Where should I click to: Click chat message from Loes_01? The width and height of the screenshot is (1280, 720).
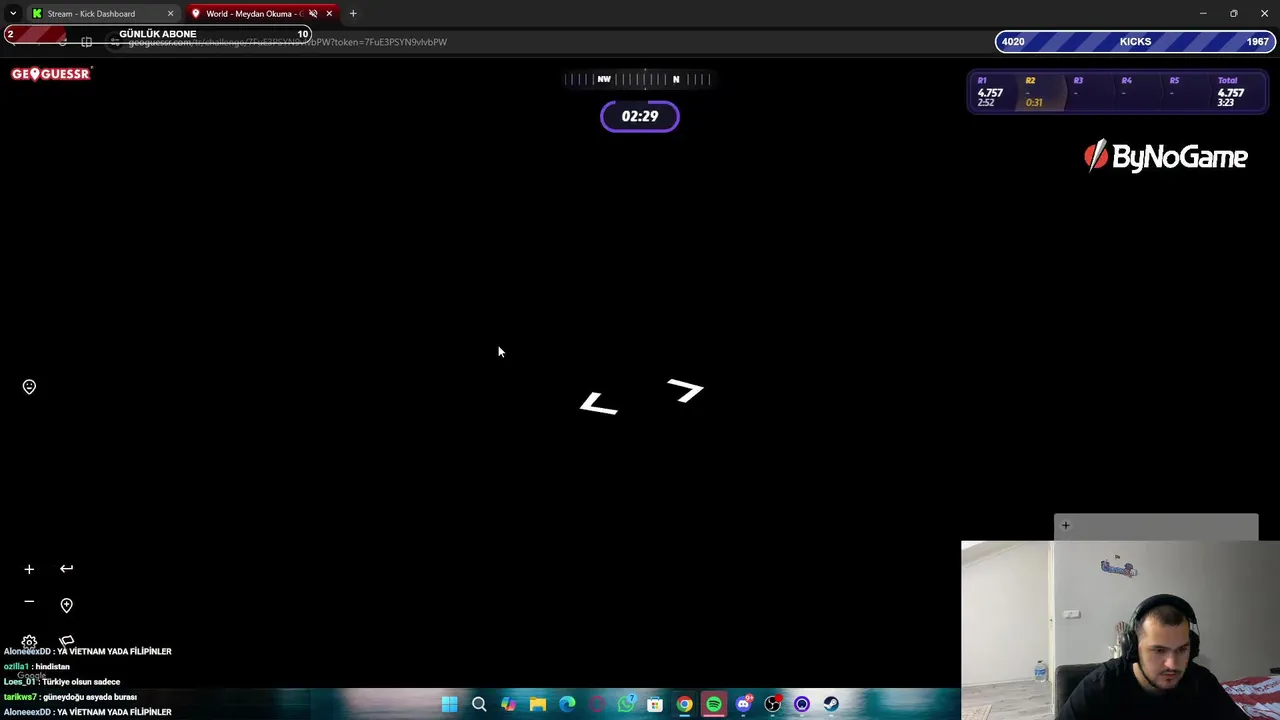62,682
